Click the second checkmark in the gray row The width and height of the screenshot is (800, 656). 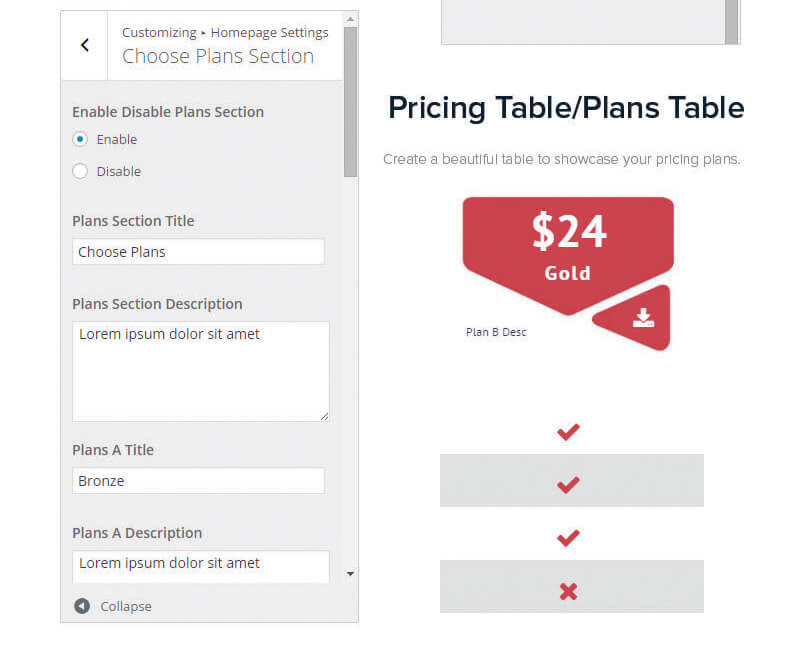tap(568, 485)
